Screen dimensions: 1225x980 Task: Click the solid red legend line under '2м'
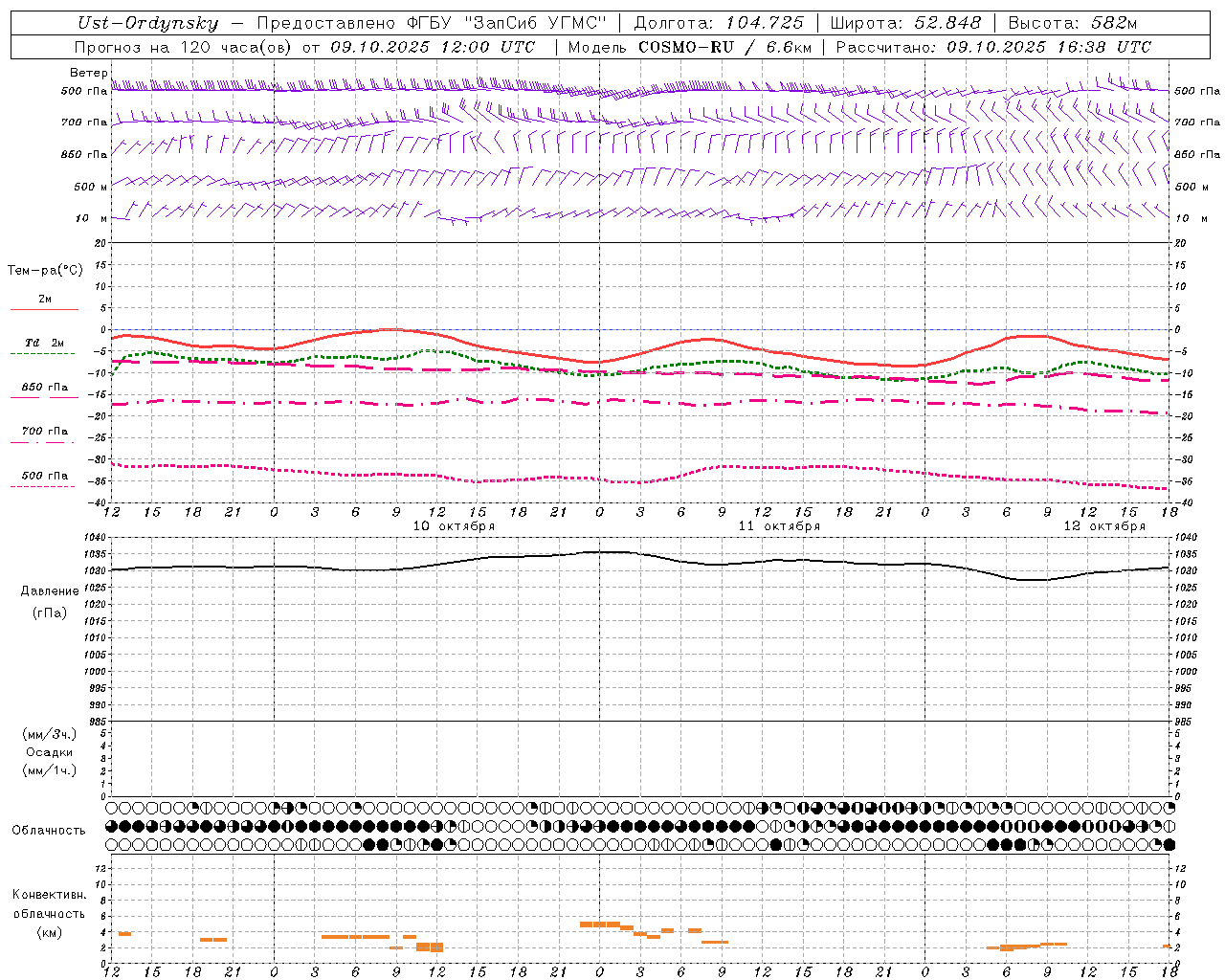(x=44, y=309)
